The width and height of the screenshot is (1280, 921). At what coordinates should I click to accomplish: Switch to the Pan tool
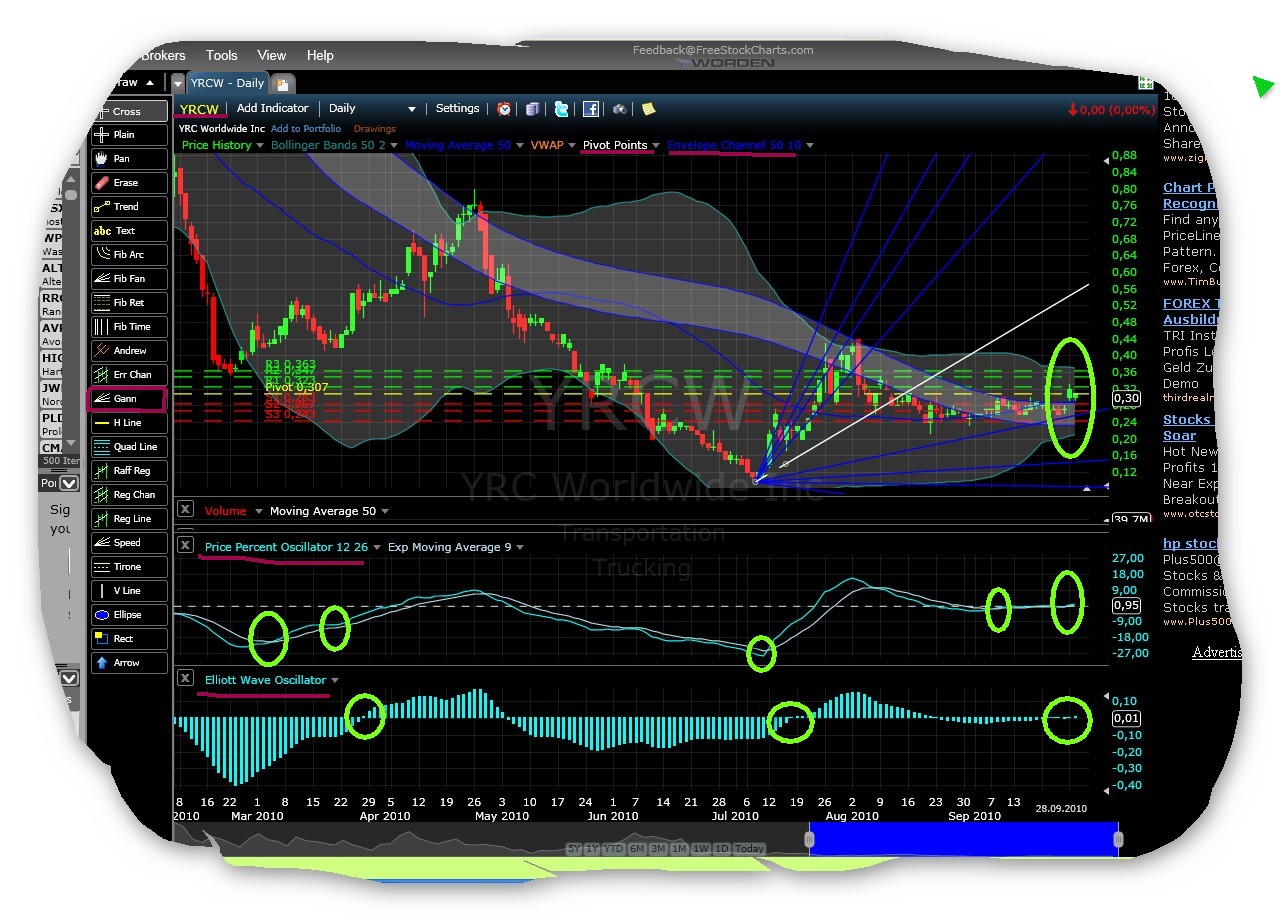[126, 158]
